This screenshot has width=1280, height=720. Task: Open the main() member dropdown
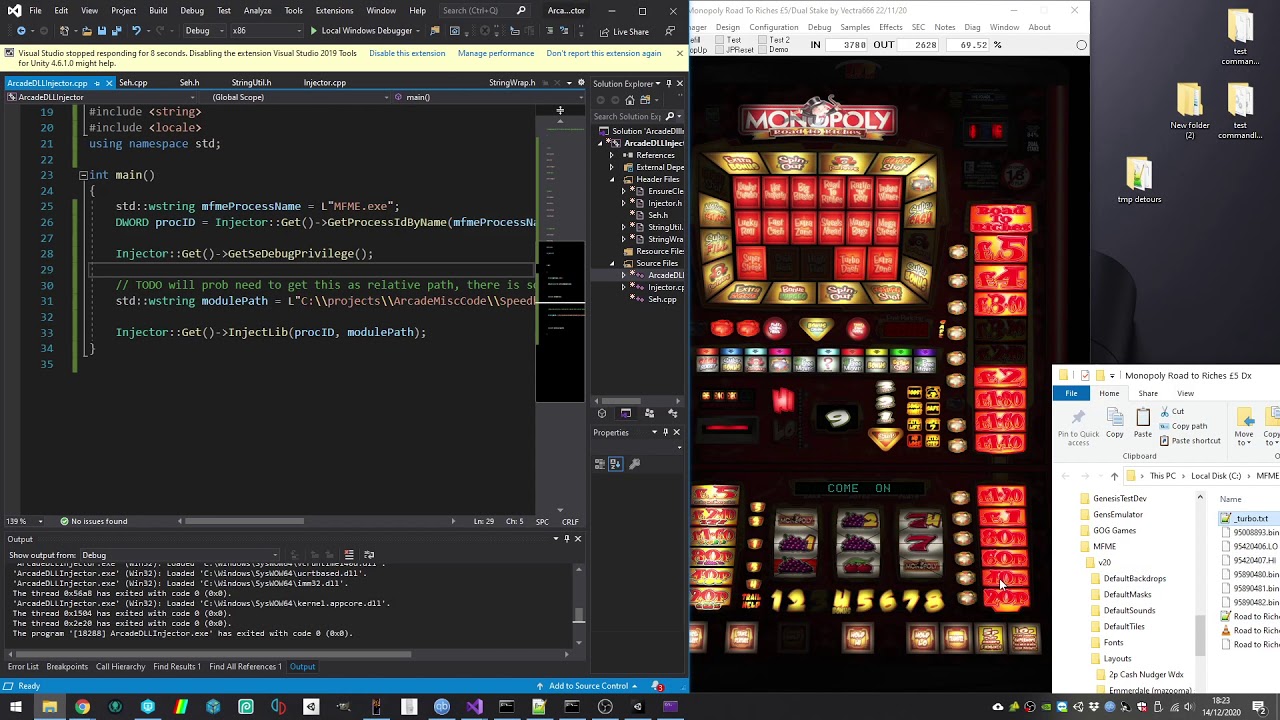[487, 97]
